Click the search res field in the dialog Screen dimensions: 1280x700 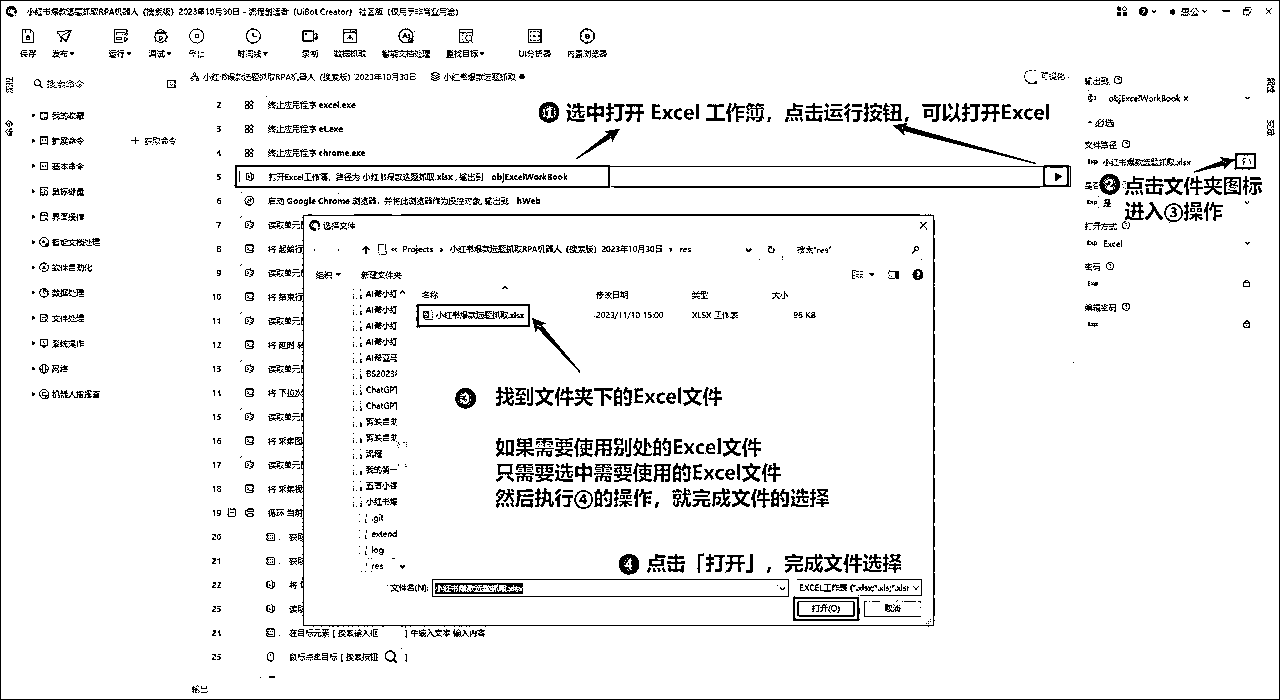(850, 249)
